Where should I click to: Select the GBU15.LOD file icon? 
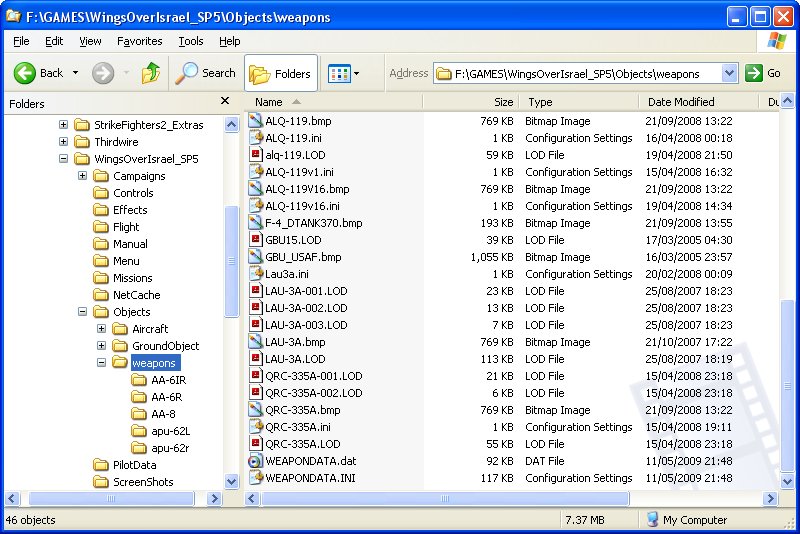255,240
